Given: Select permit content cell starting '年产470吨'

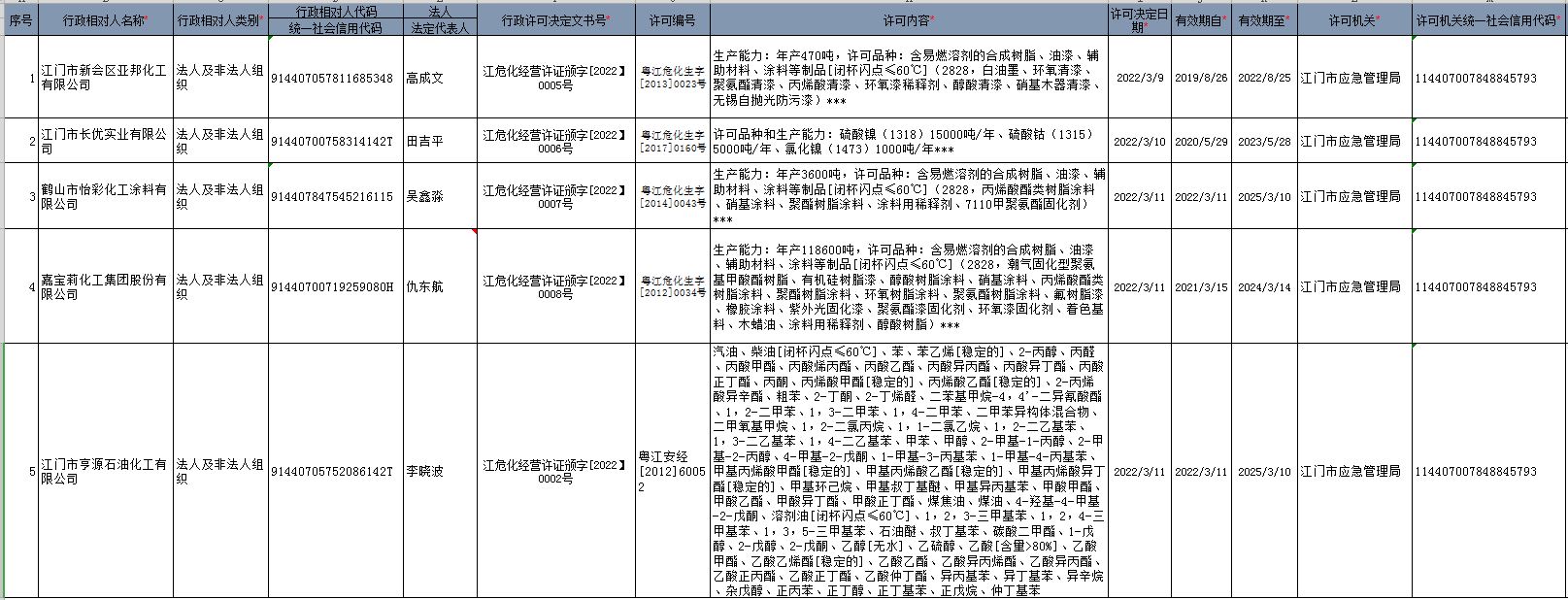Looking at the screenshot, I should (x=910, y=78).
